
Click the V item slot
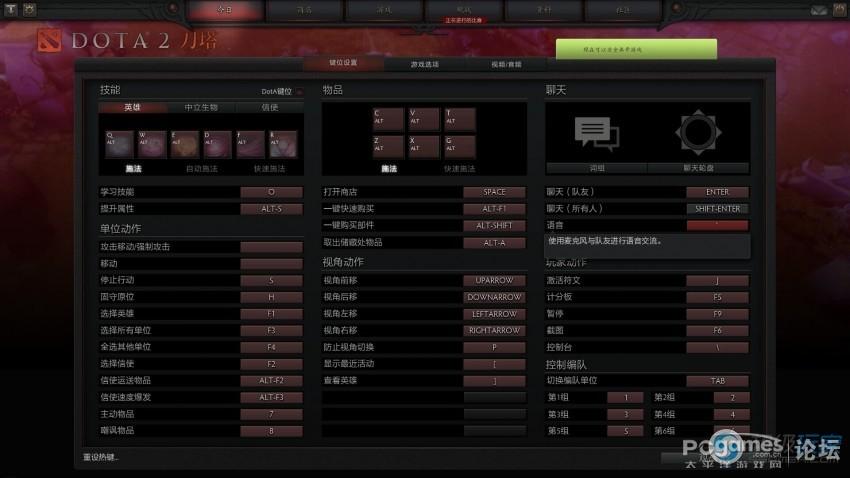coord(424,119)
